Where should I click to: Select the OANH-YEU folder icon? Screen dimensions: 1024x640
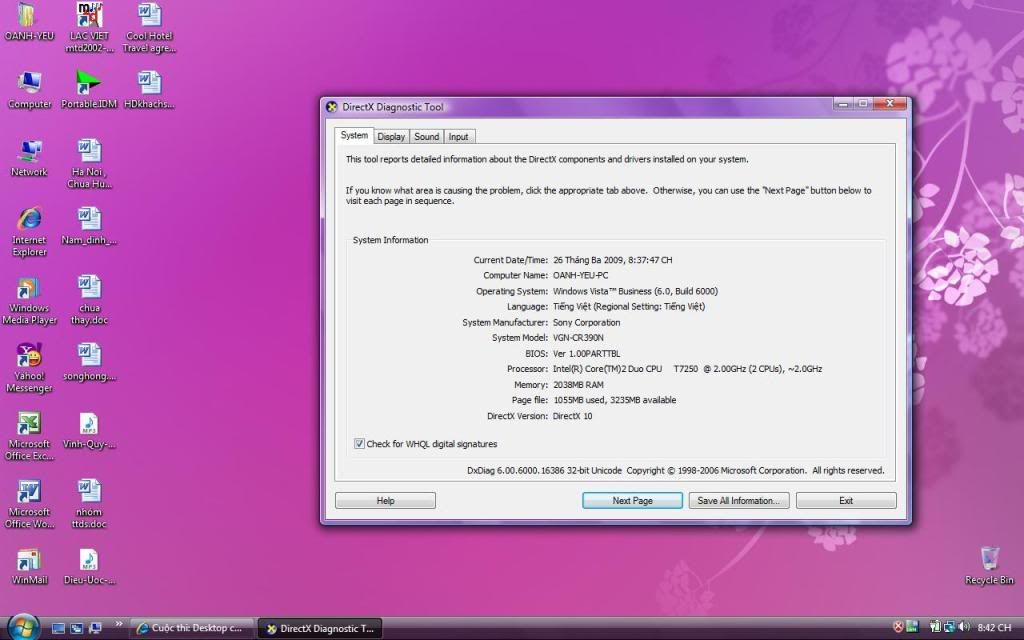[29, 16]
